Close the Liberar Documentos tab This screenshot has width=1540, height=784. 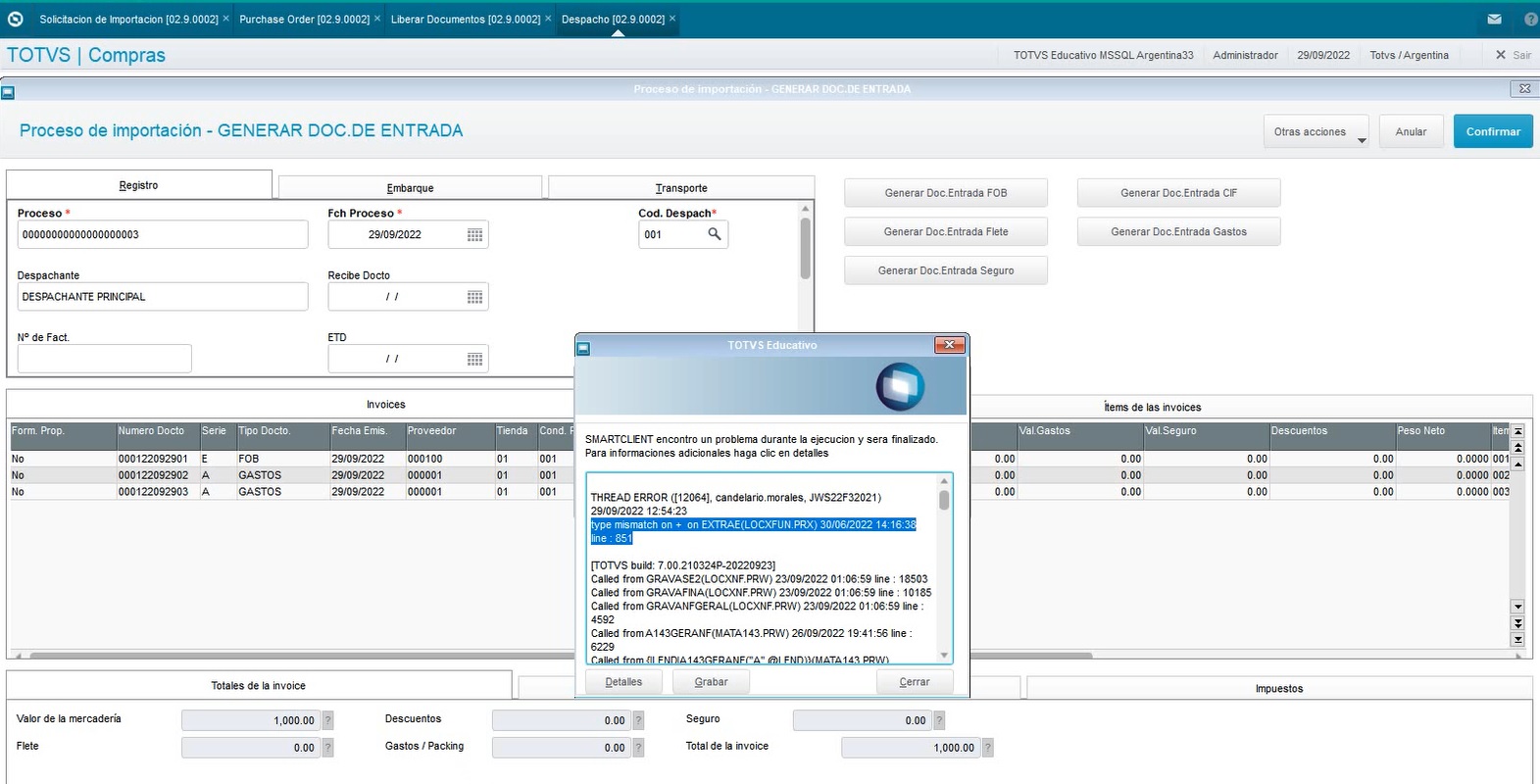click(548, 19)
